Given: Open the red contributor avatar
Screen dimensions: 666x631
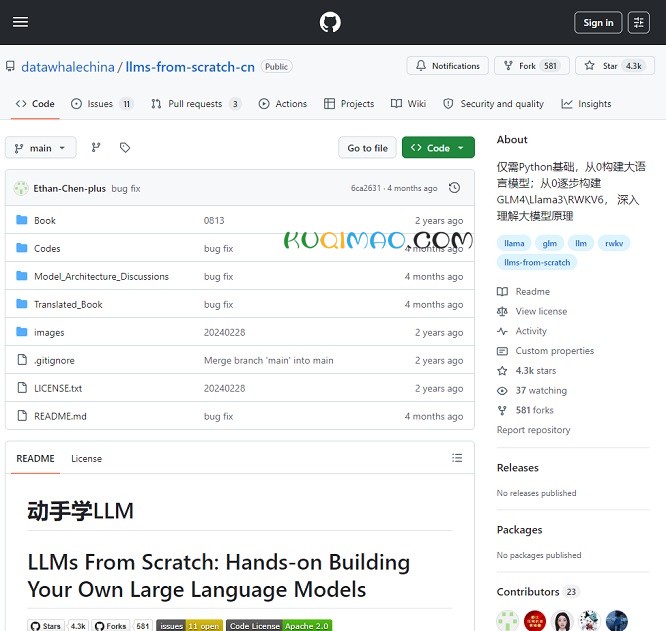Looking at the screenshot, I should 535,621.
